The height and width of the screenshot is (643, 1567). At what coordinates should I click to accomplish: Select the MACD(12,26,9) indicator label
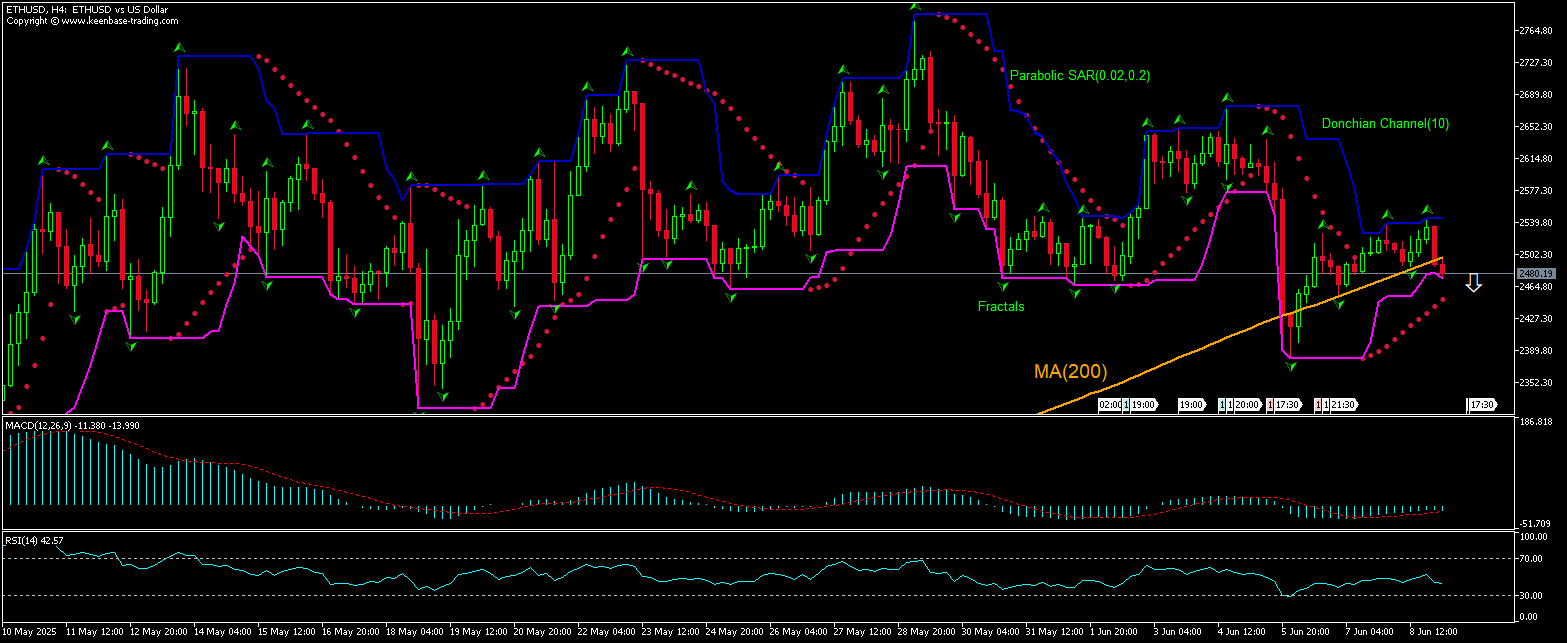pyautogui.click(x=40, y=425)
